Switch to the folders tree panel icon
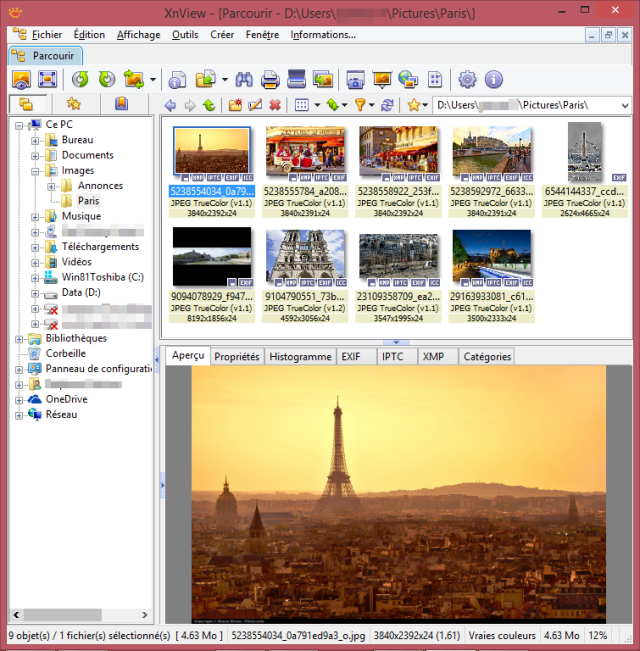This screenshot has height=651, width=640. pyautogui.click(x=27, y=105)
